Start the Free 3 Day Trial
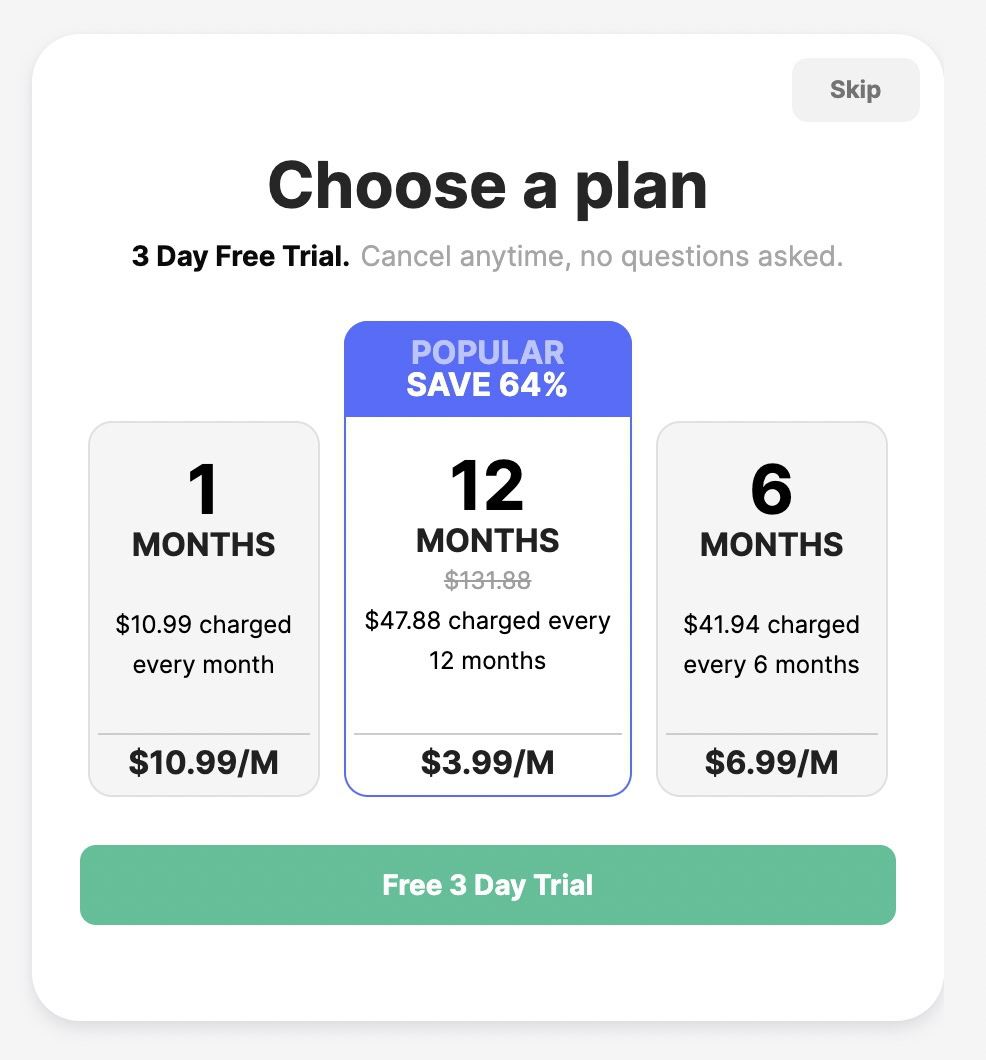 click(x=488, y=885)
